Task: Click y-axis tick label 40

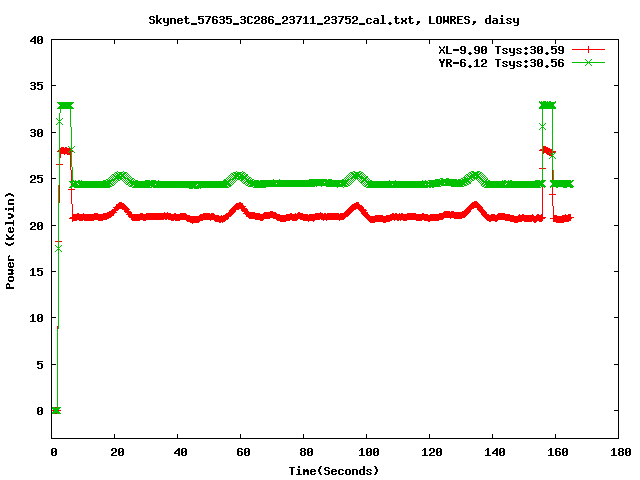Action: click(36, 40)
